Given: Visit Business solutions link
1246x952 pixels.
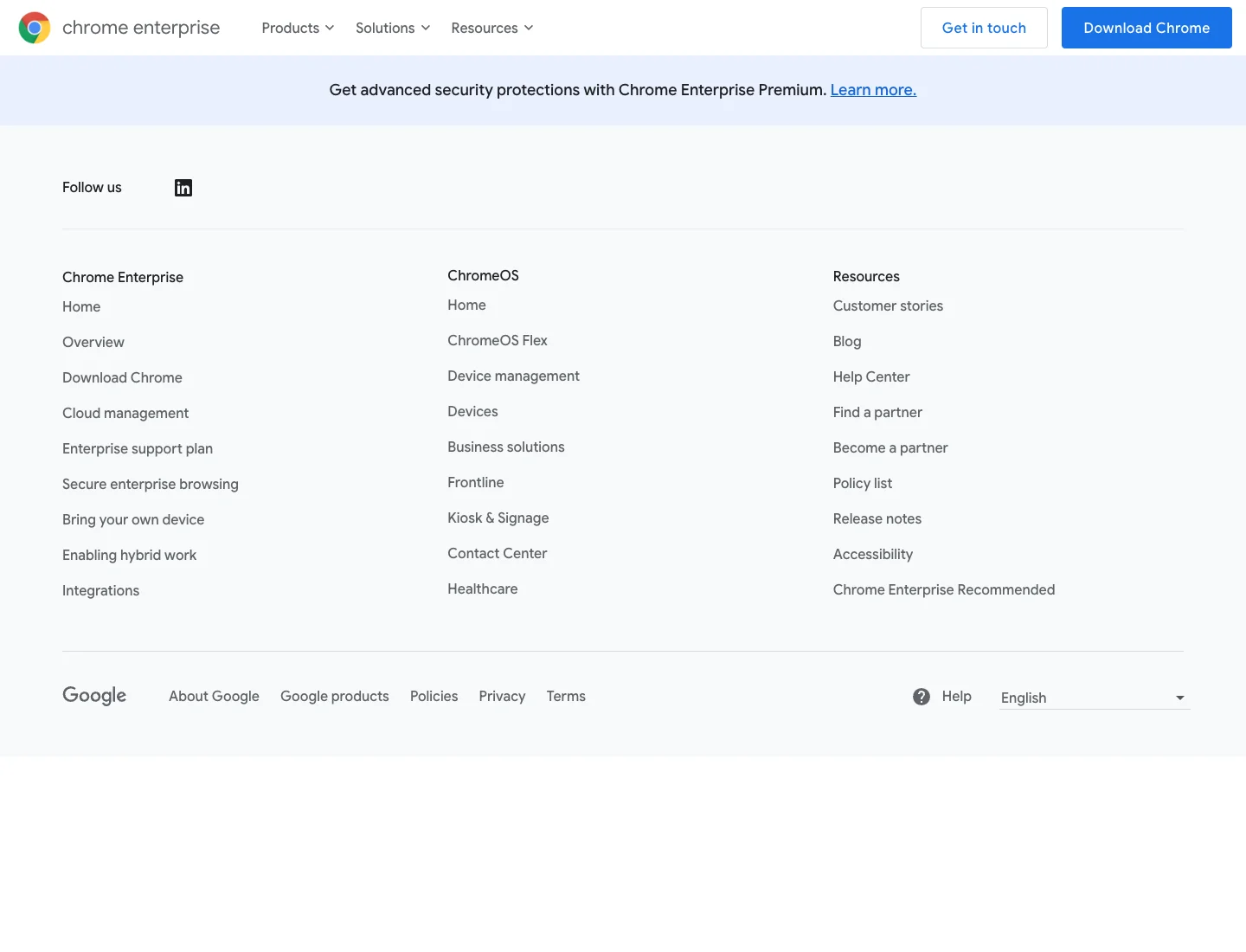Looking at the screenshot, I should (506, 447).
